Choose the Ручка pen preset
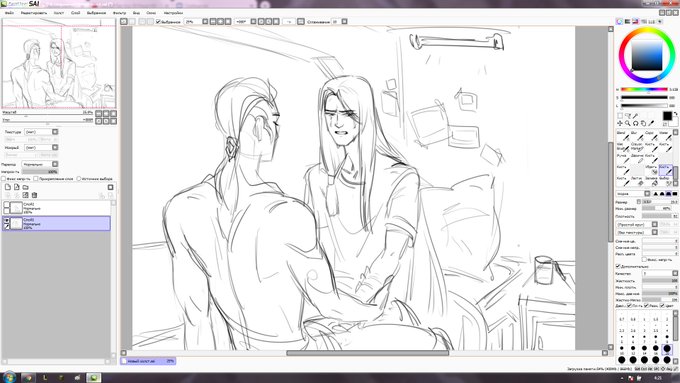This screenshot has width=680, height=383. pos(623,158)
